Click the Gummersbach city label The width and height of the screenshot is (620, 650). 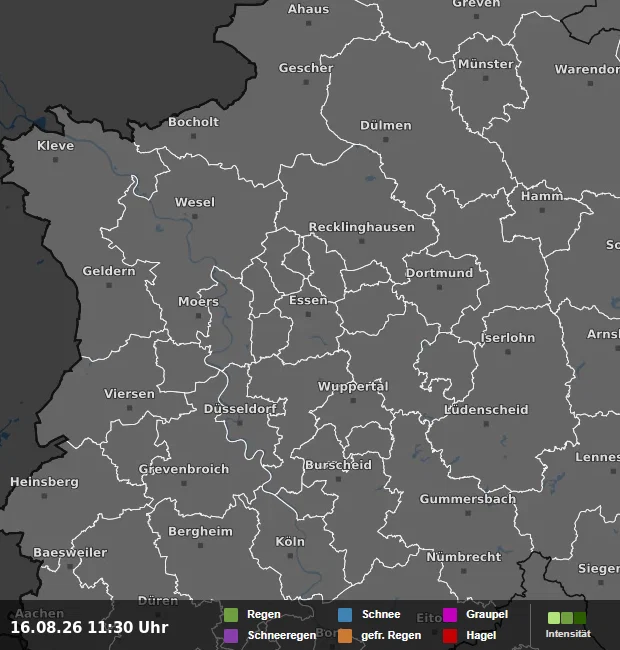coord(468,499)
